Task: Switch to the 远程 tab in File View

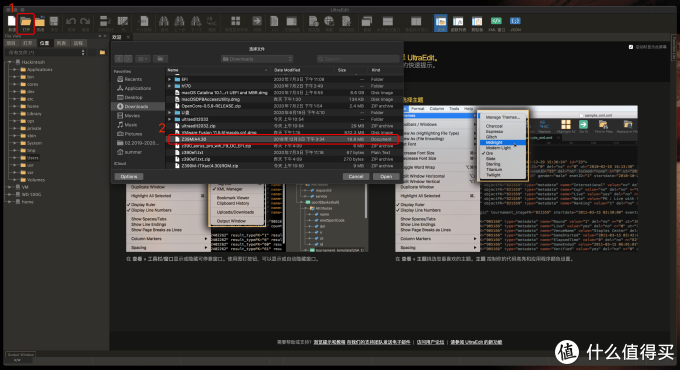Action: click(78, 43)
